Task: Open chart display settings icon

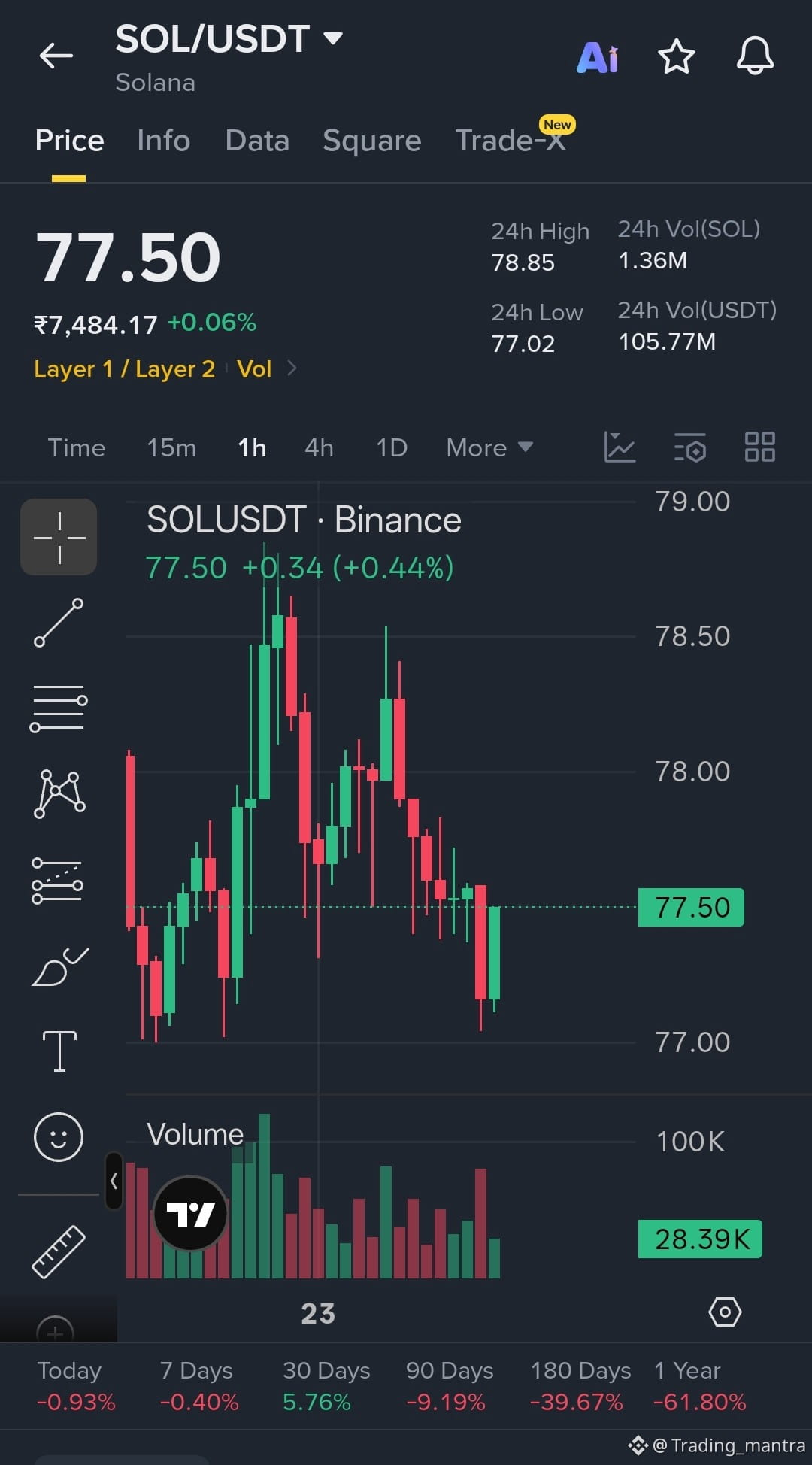Action: coord(689,447)
